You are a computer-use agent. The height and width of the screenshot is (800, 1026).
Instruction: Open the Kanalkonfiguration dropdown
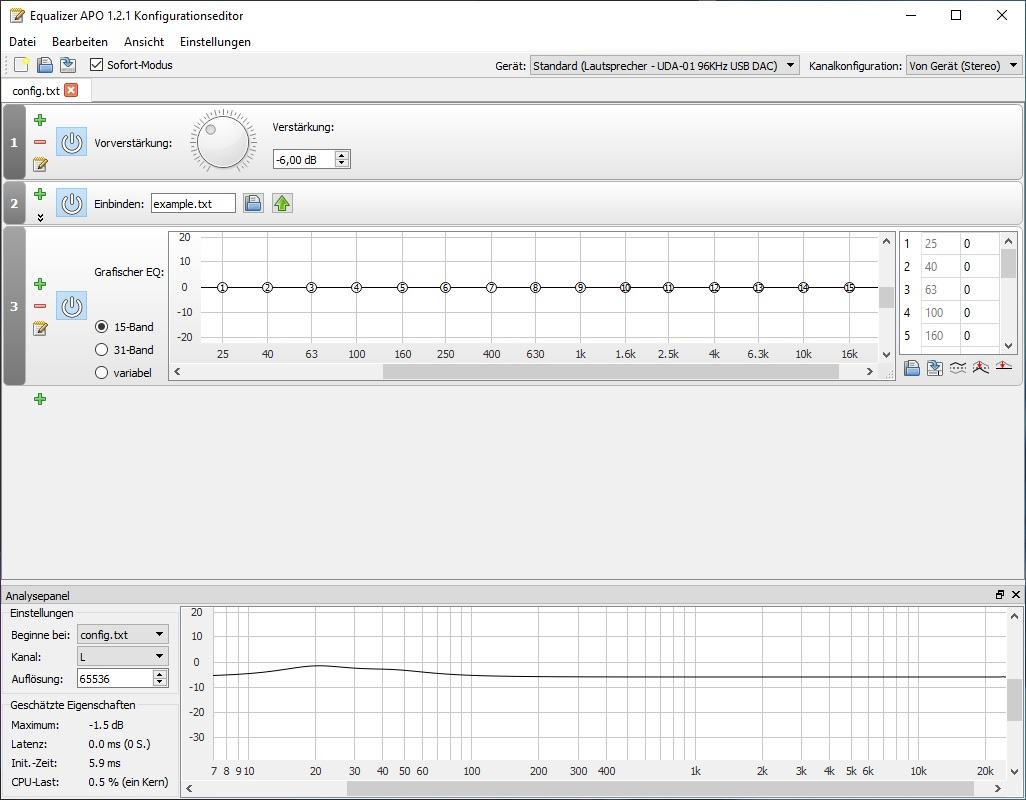click(x=963, y=65)
